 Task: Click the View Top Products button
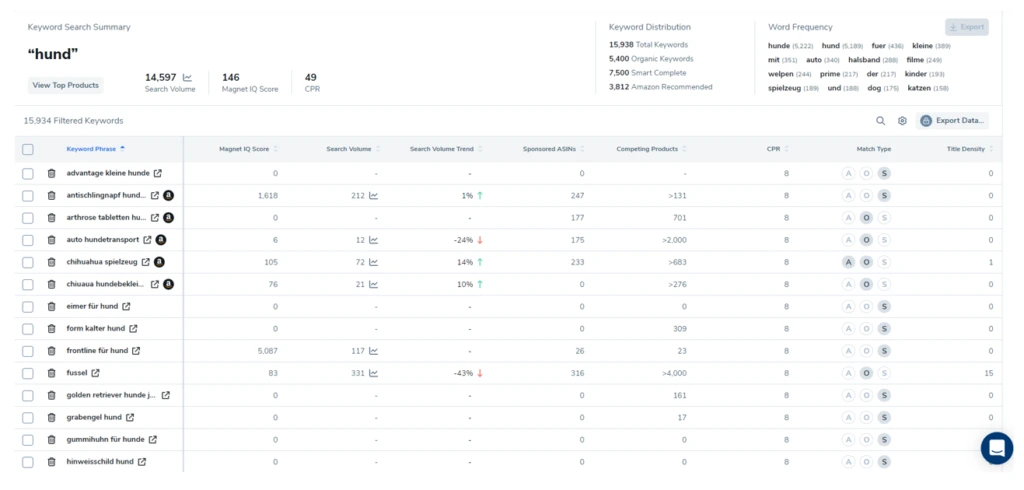[x=66, y=85]
